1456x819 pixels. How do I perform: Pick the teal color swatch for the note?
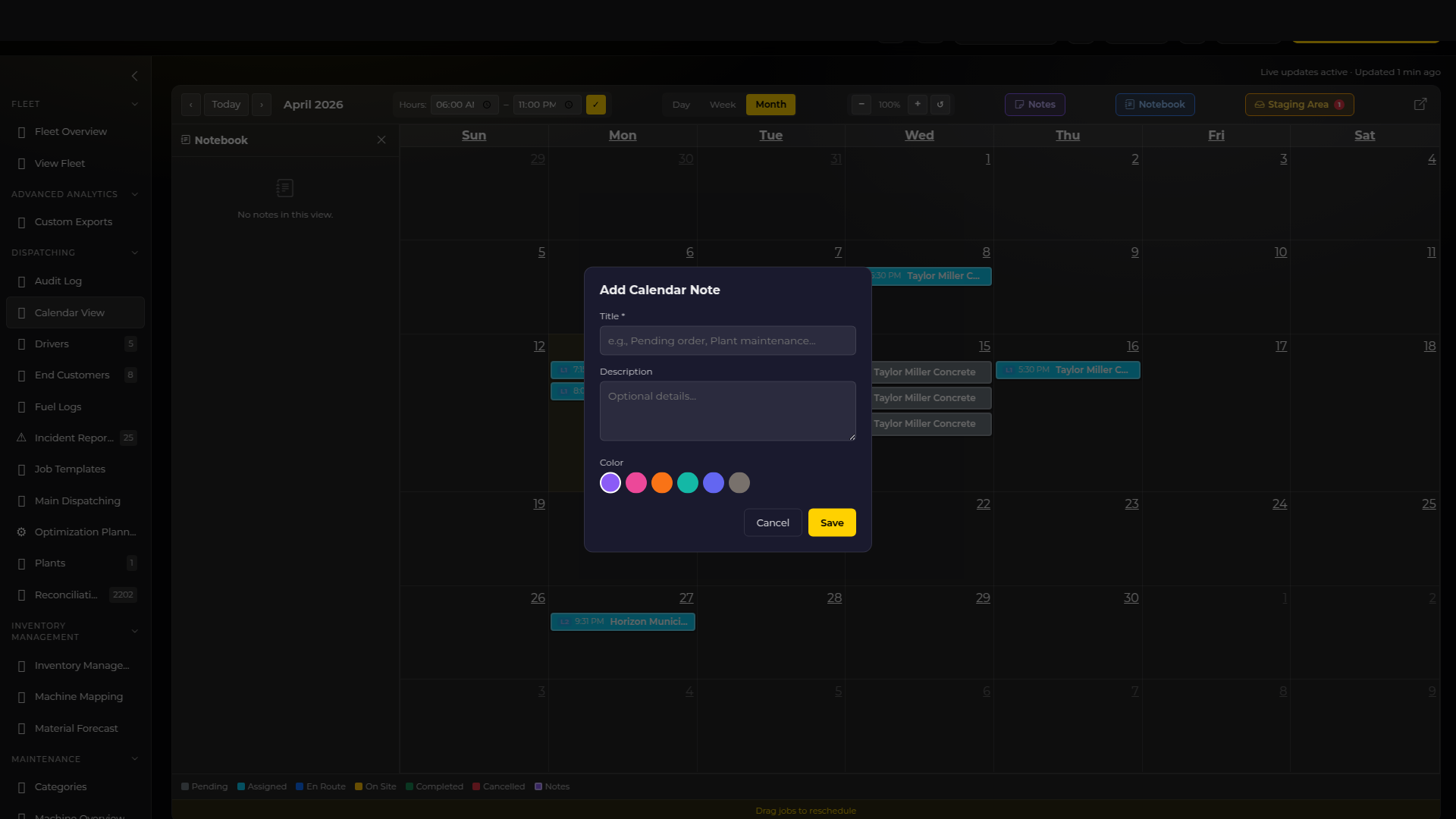coord(687,482)
